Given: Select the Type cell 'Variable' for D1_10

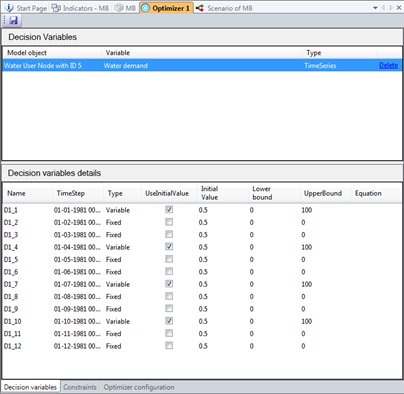Looking at the screenshot, I should [x=118, y=321].
